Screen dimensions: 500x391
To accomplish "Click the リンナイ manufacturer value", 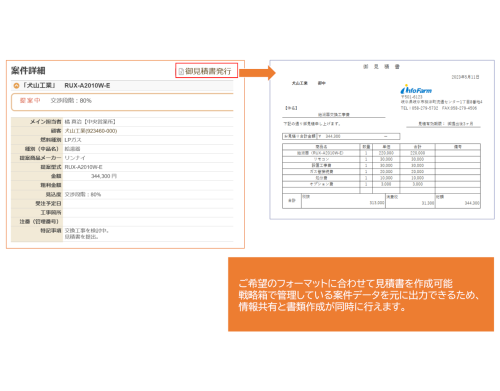I will pyautogui.click(x=75, y=158).
